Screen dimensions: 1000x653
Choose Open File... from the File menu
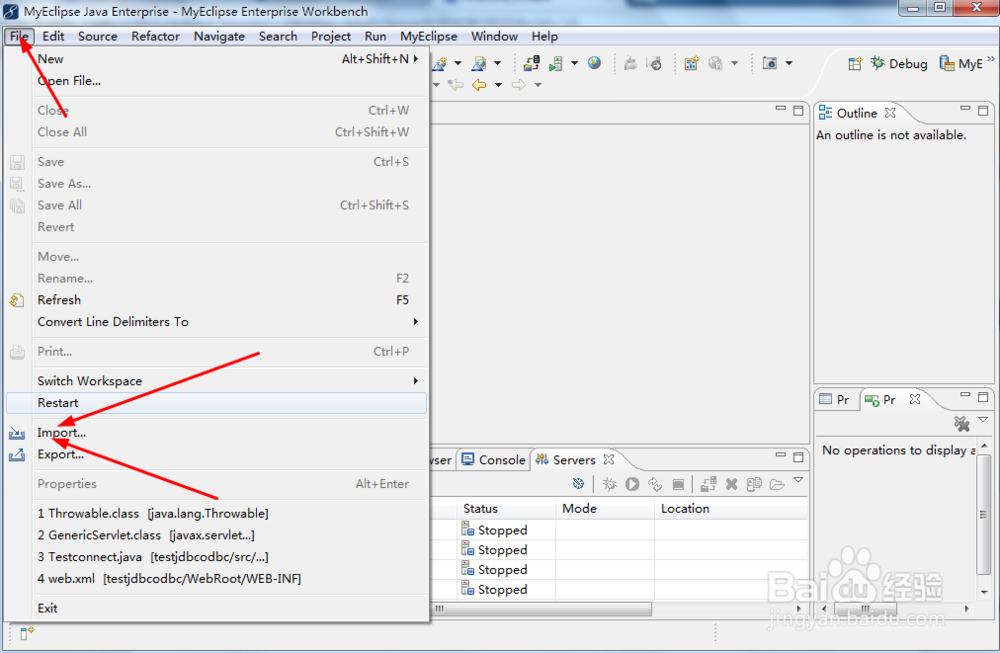[216, 80]
